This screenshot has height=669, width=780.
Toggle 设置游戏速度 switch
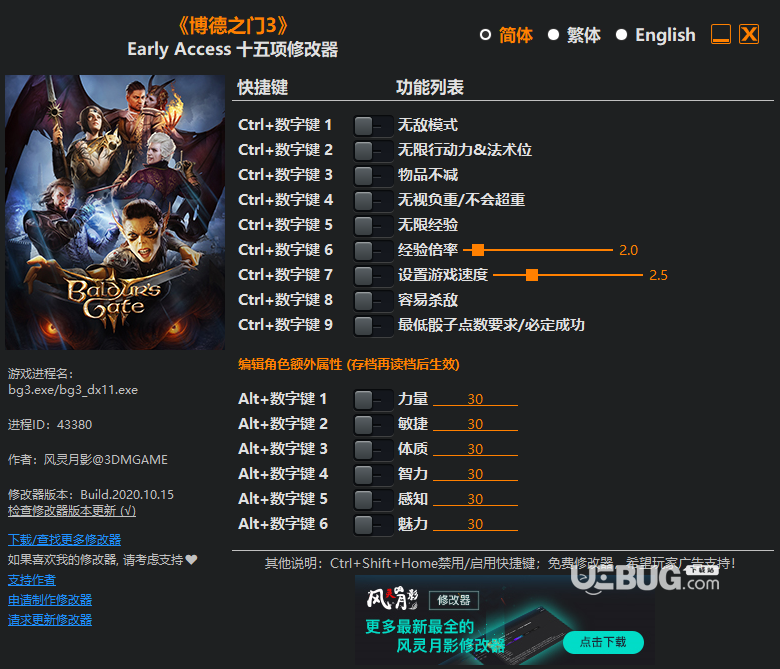[x=373, y=276]
